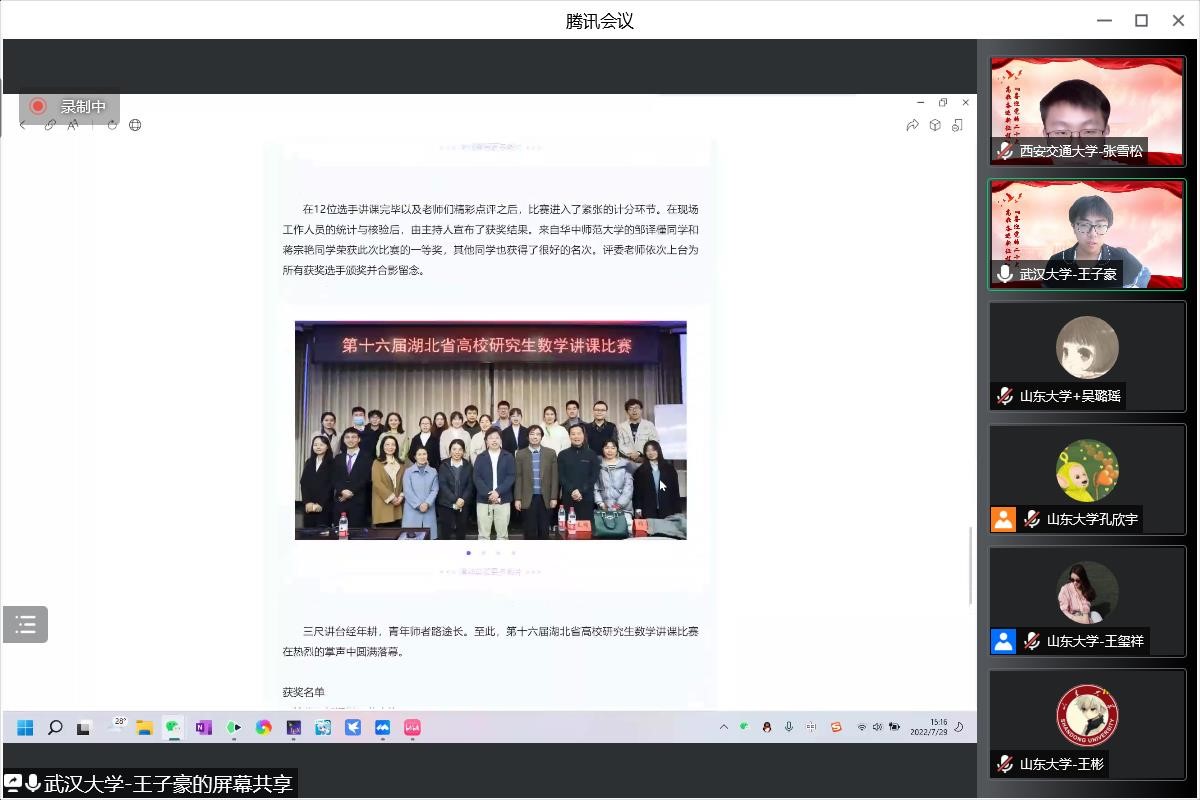Open the floating list menu button on left edge
The image size is (1200, 800).
click(25, 625)
